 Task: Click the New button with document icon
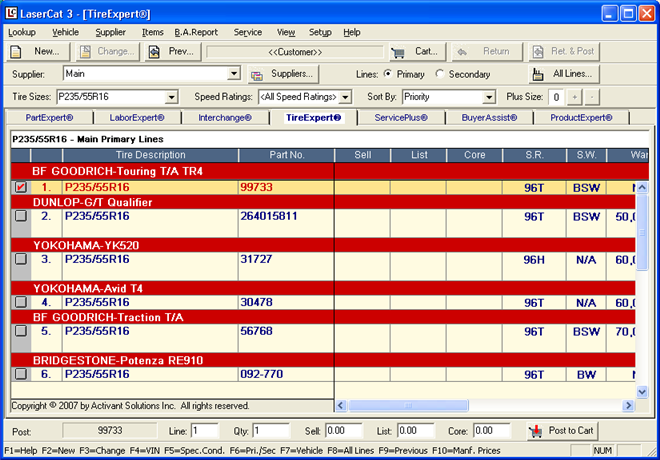pyautogui.click(x=38, y=52)
